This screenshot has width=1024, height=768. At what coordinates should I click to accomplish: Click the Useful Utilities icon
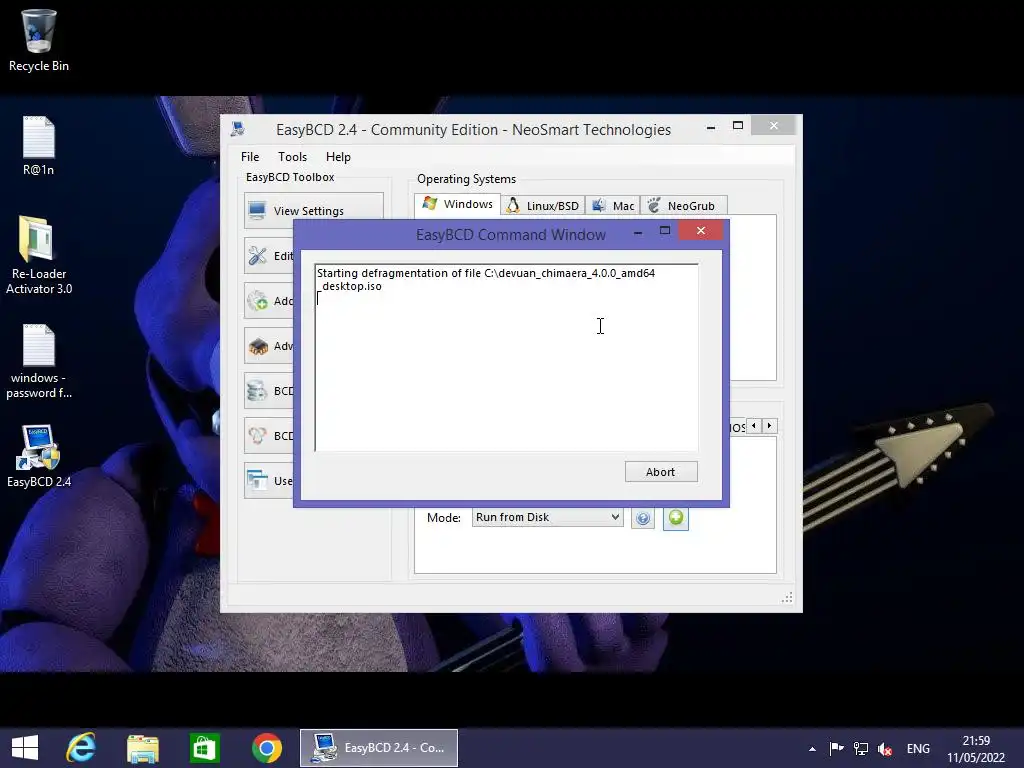pyautogui.click(x=257, y=481)
